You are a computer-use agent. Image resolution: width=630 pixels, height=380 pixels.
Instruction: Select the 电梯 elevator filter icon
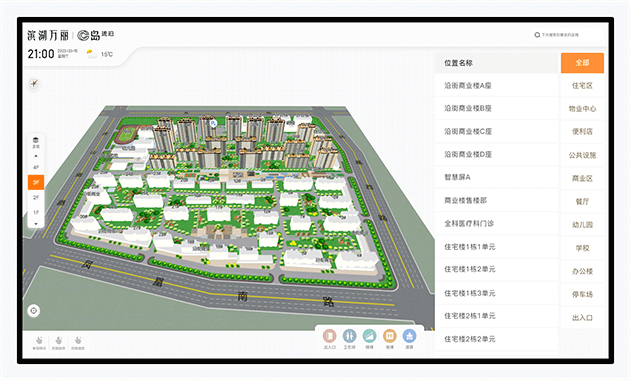click(x=389, y=336)
